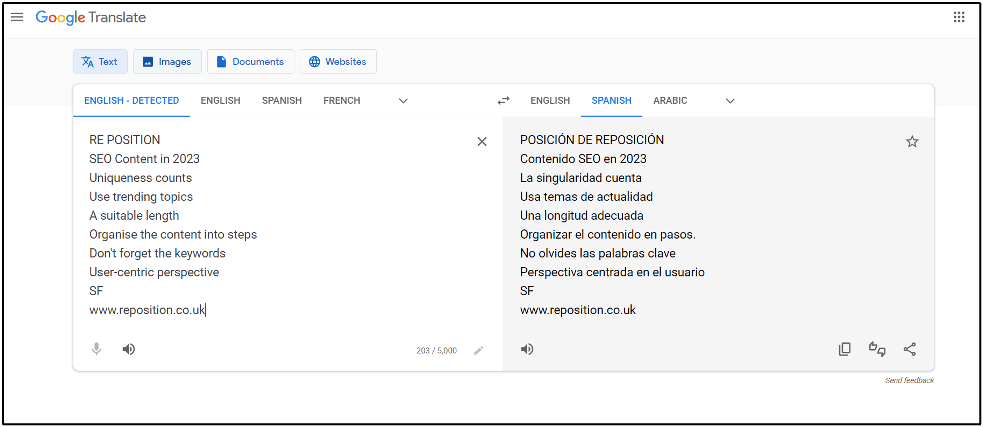
Task: Select the Text translation mode
Action: tap(100, 61)
